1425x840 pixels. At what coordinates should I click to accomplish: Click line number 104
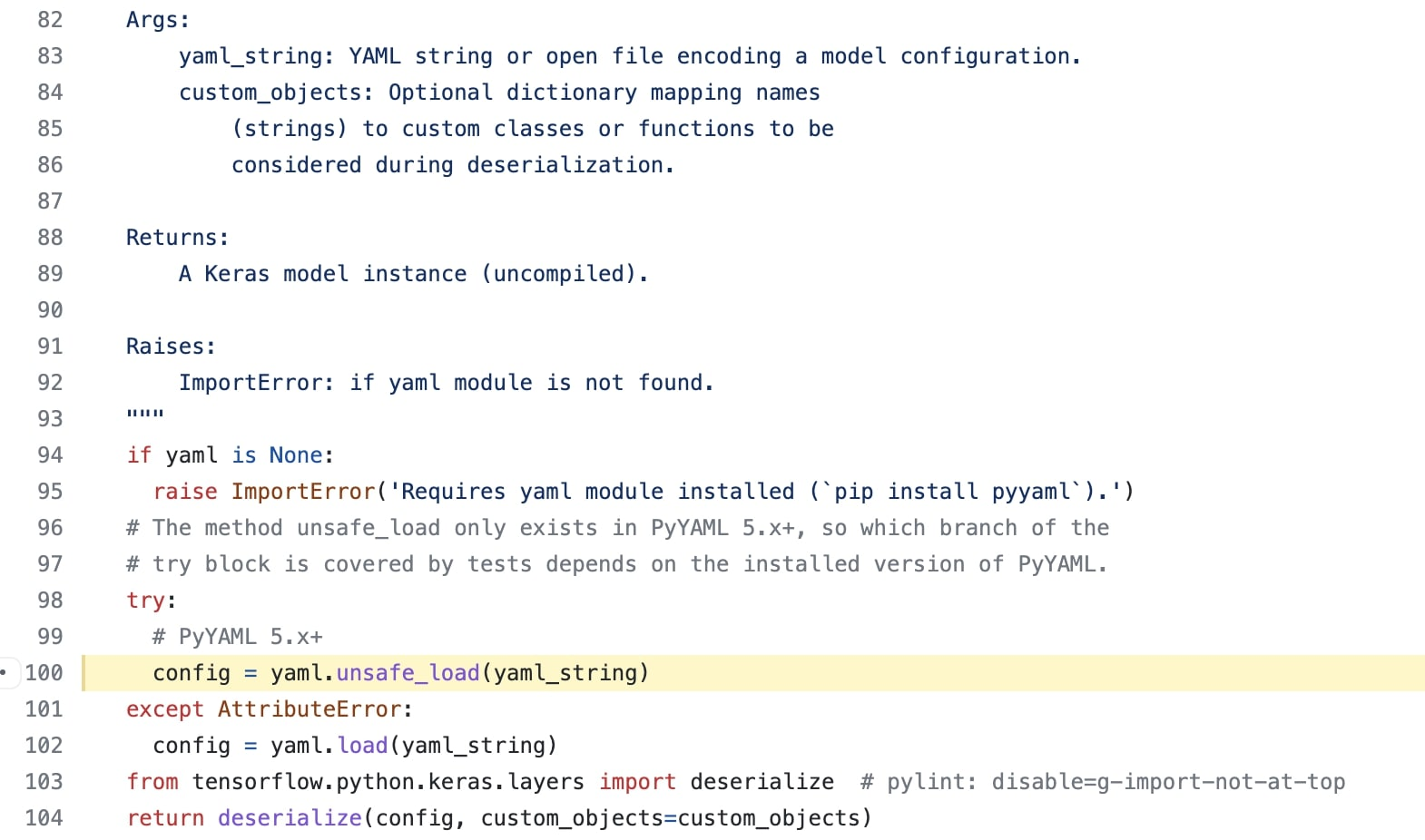(x=44, y=818)
